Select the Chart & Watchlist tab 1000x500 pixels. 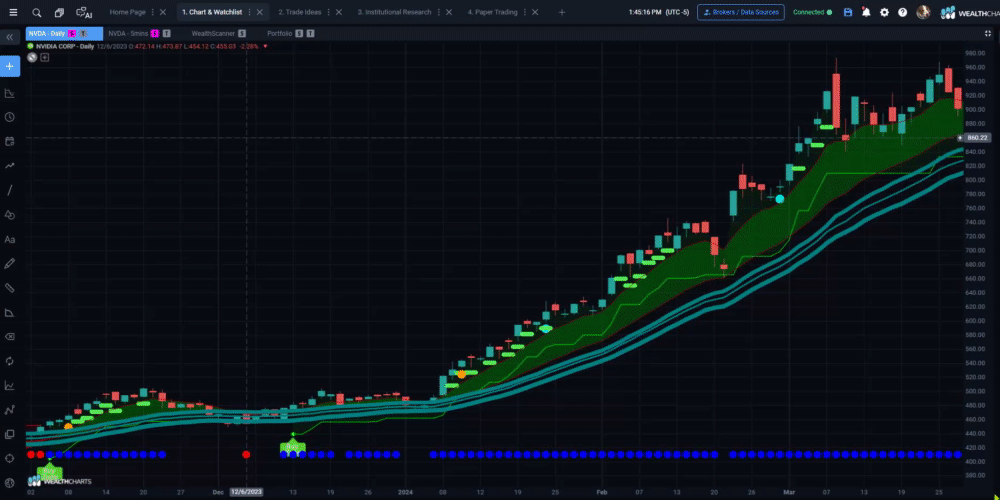point(212,12)
